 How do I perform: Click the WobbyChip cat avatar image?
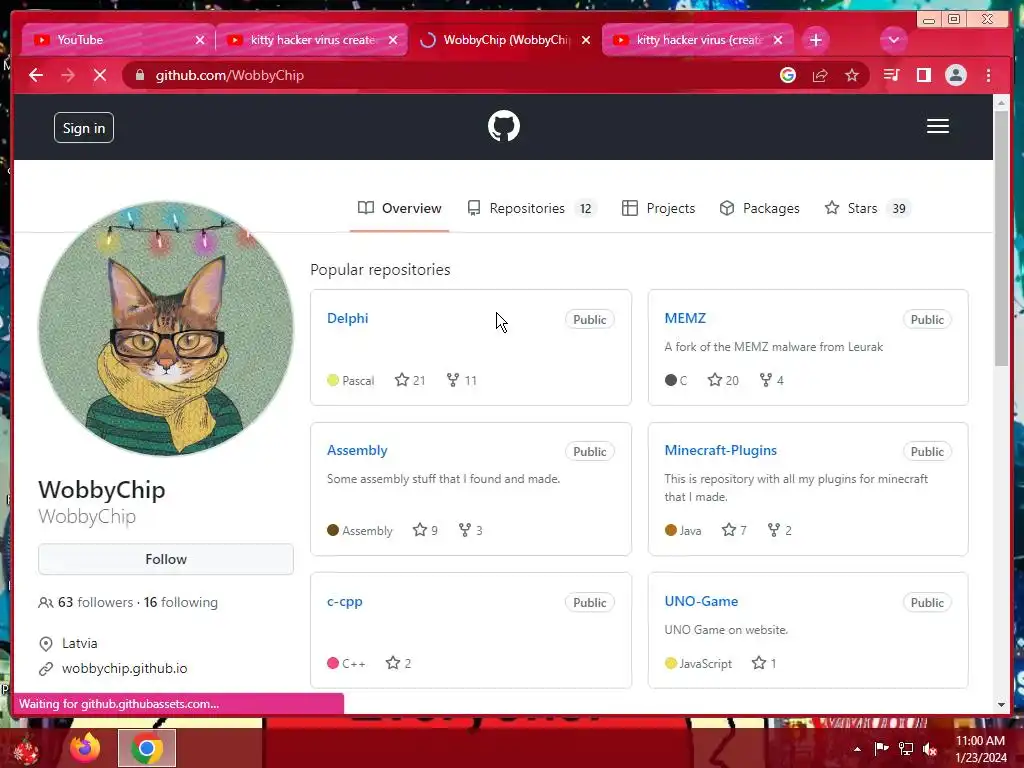[x=166, y=328]
